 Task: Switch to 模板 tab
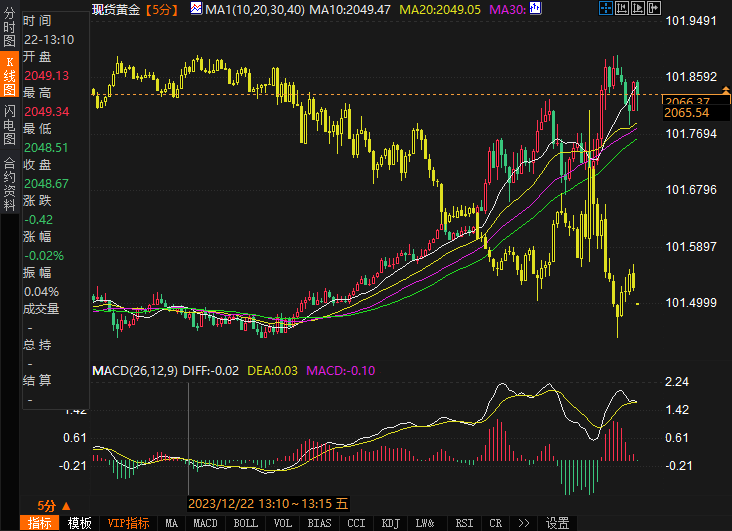[x=80, y=523]
